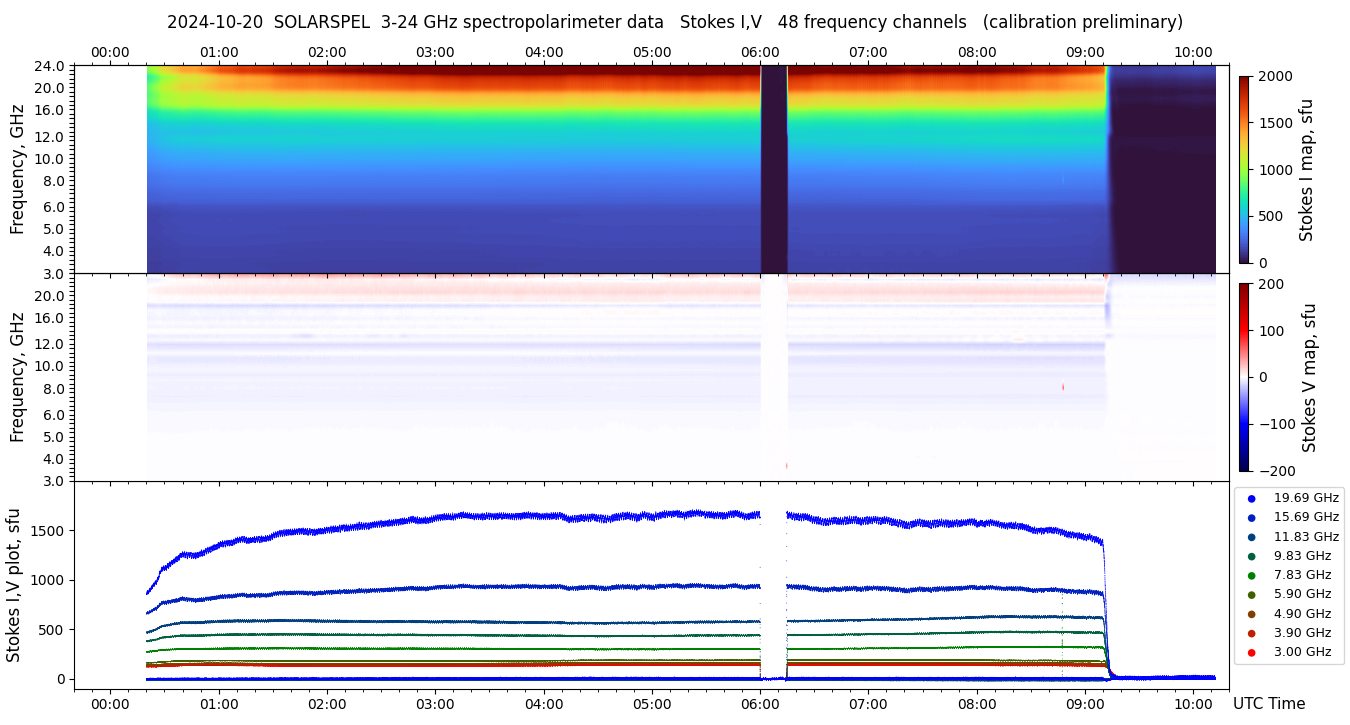Select the 06:00 tick label on bottom axis
The height and width of the screenshot is (725, 1350).
coord(760,704)
